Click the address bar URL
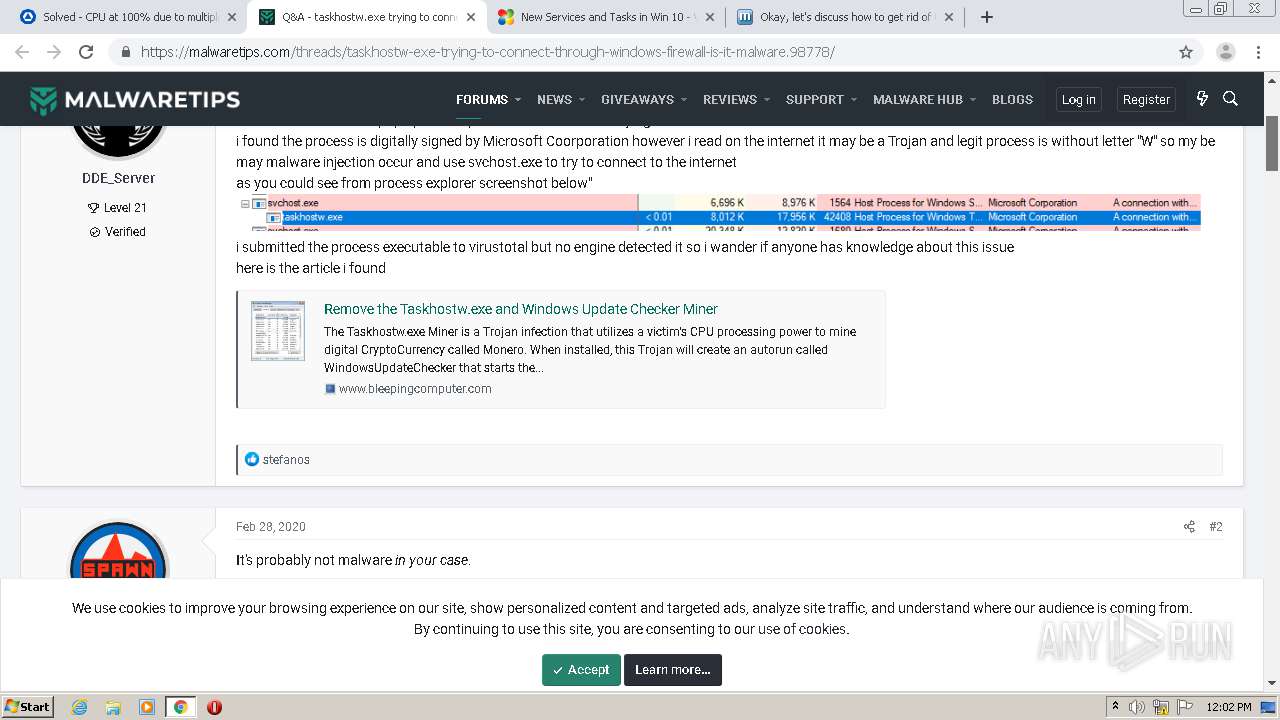Image resolution: width=1280 pixels, height=720 pixels. [488, 52]
